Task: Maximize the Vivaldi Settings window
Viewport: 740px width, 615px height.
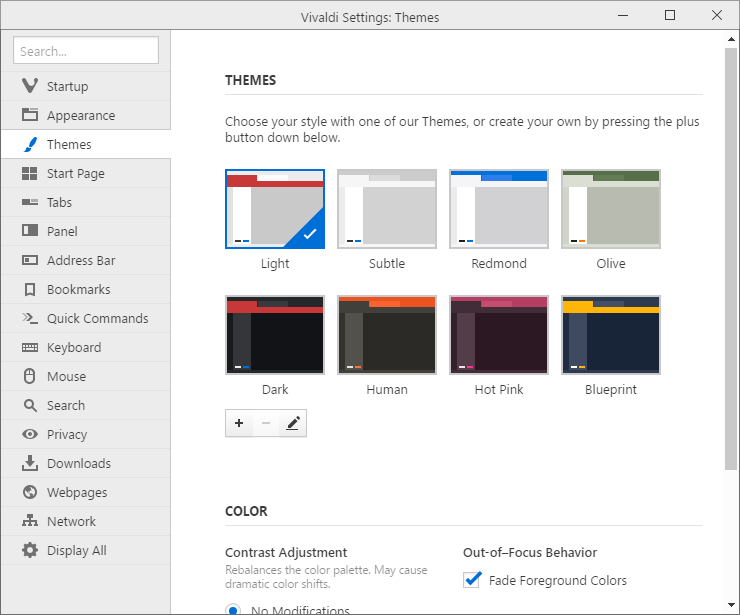Action: coord(670,15)
